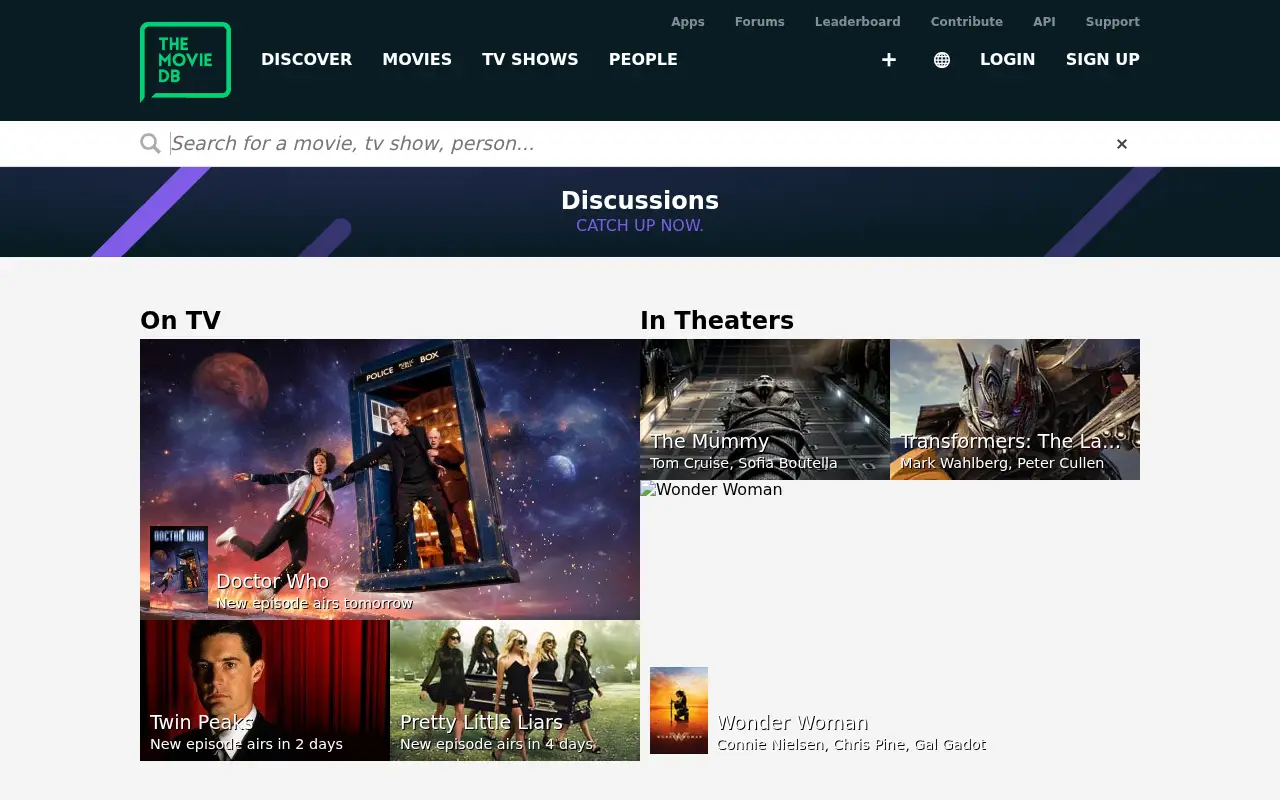Screen dimensions: 1280x800
Task: Open the globe language selector
Action: coord(942,60)
